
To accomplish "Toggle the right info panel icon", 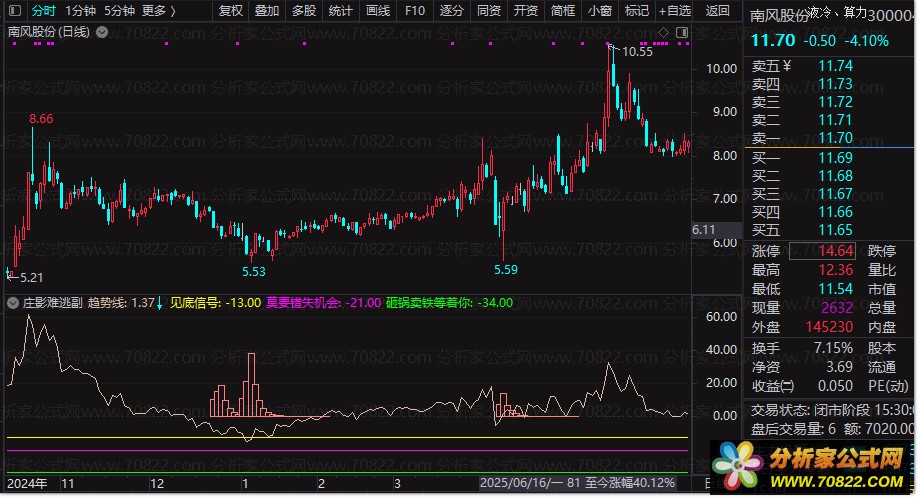I will (682, 32).
